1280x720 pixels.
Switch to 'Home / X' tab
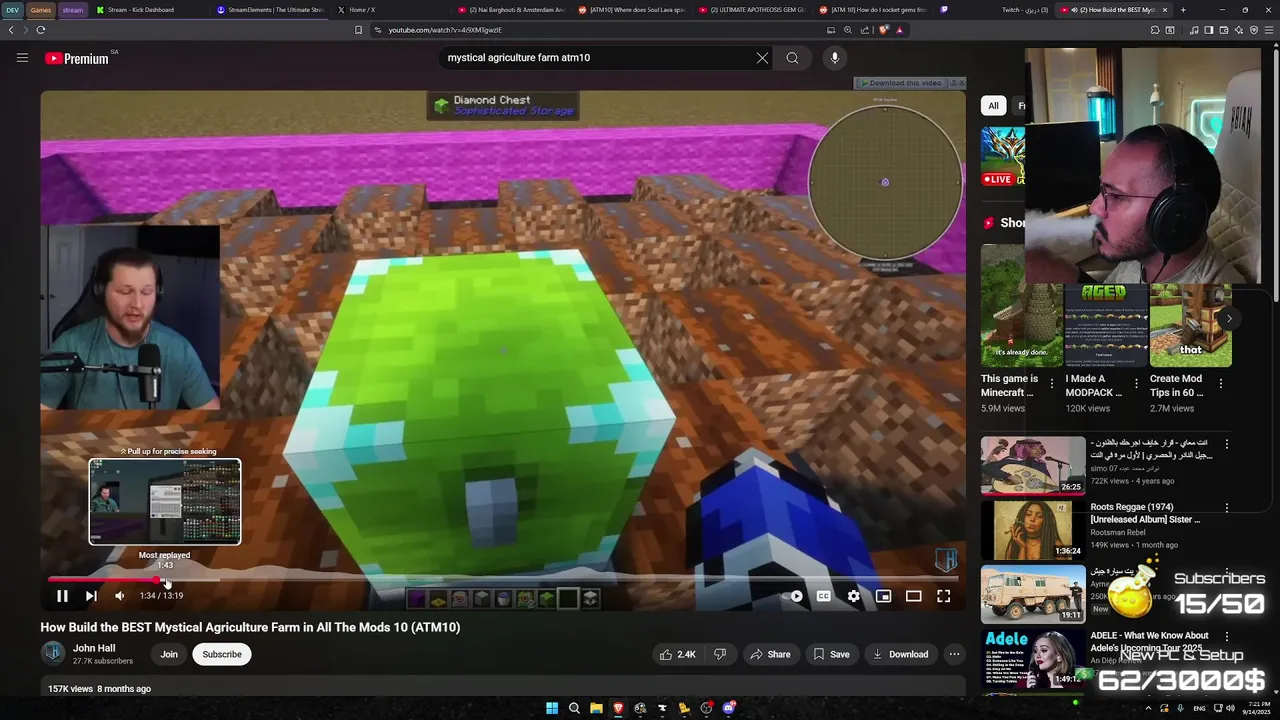click(x=392, y=10)
